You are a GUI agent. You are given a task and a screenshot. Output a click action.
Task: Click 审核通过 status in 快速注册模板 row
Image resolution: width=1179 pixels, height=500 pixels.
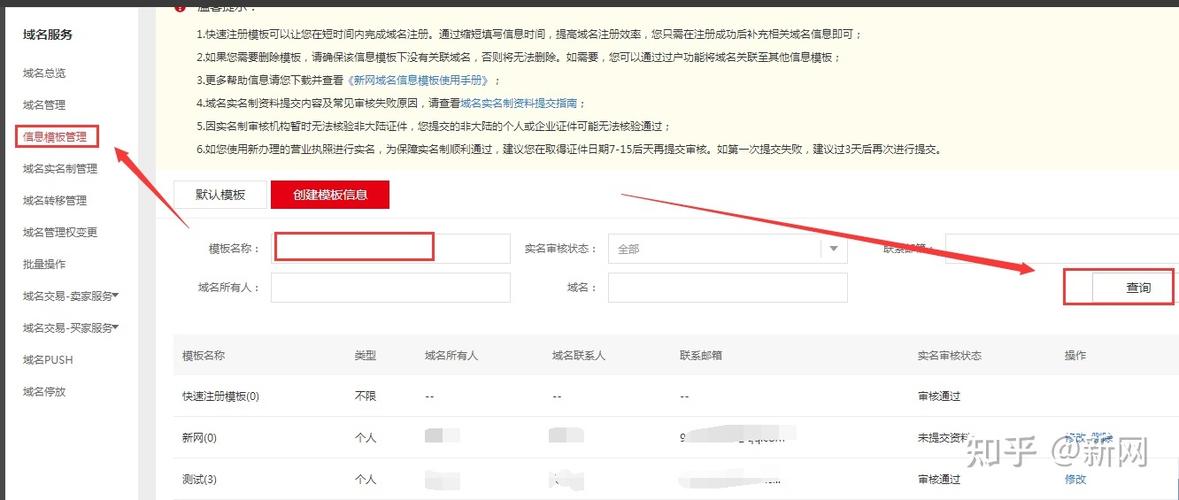(x=939, y=396)
